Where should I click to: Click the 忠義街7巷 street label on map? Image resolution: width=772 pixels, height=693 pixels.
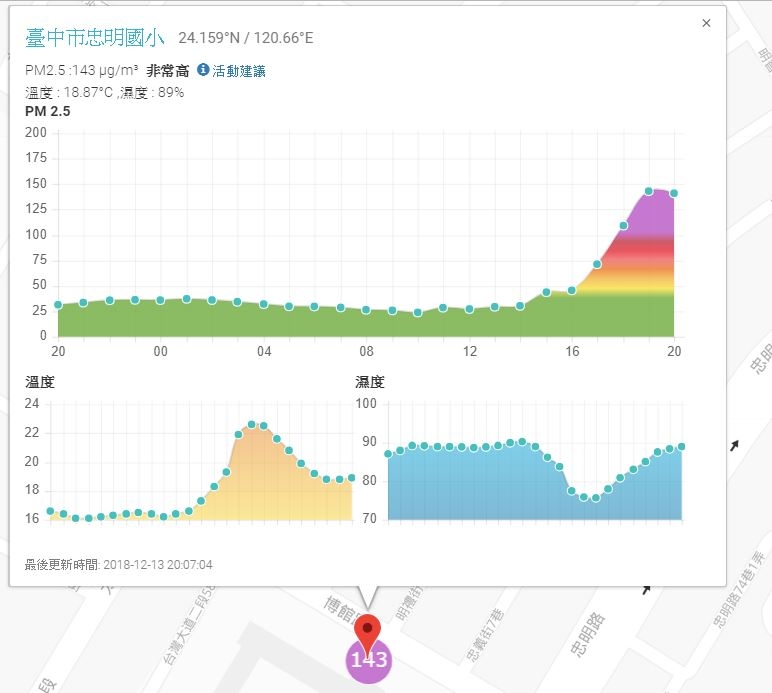coord(485,635)
